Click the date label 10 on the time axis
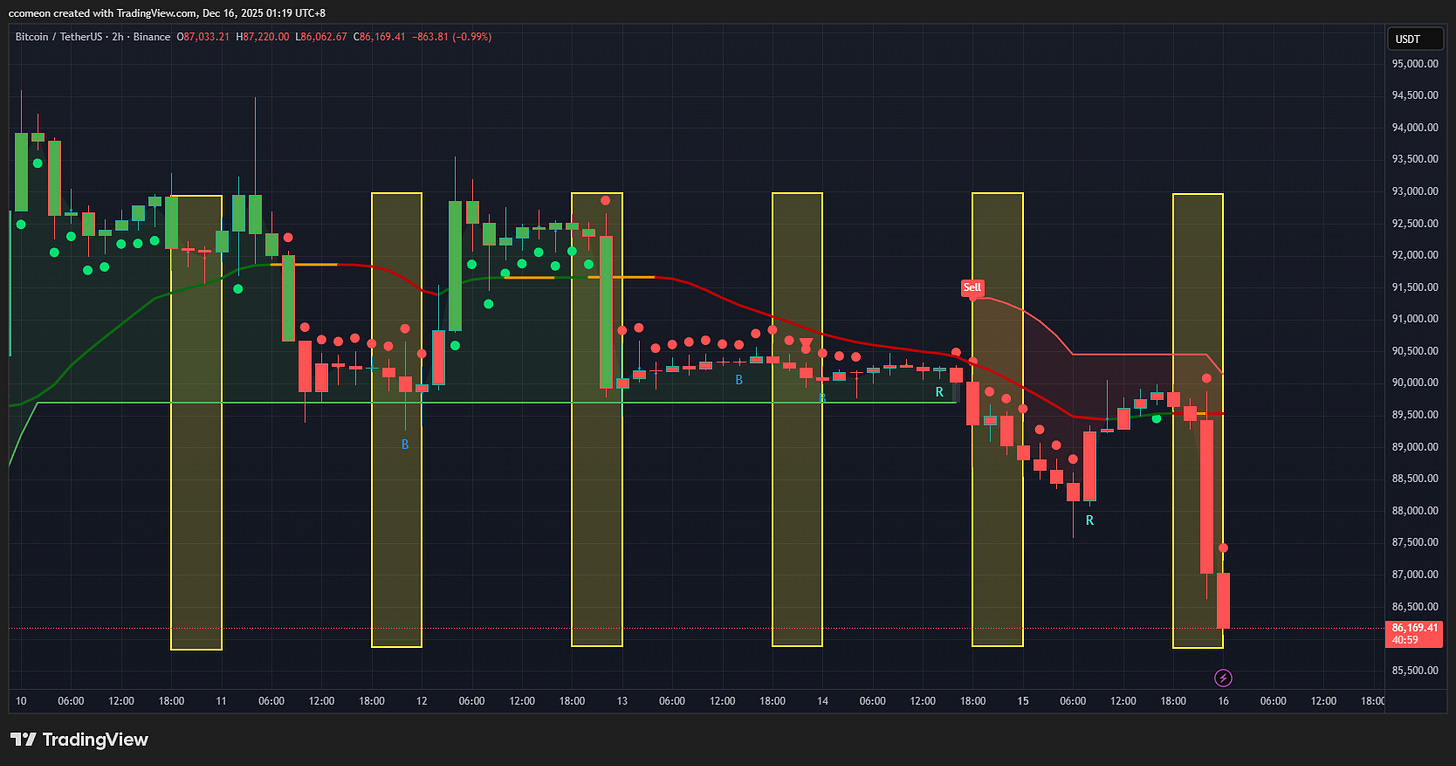Image resolution: width=1456 pixels, height=766 pixels. 21,702
